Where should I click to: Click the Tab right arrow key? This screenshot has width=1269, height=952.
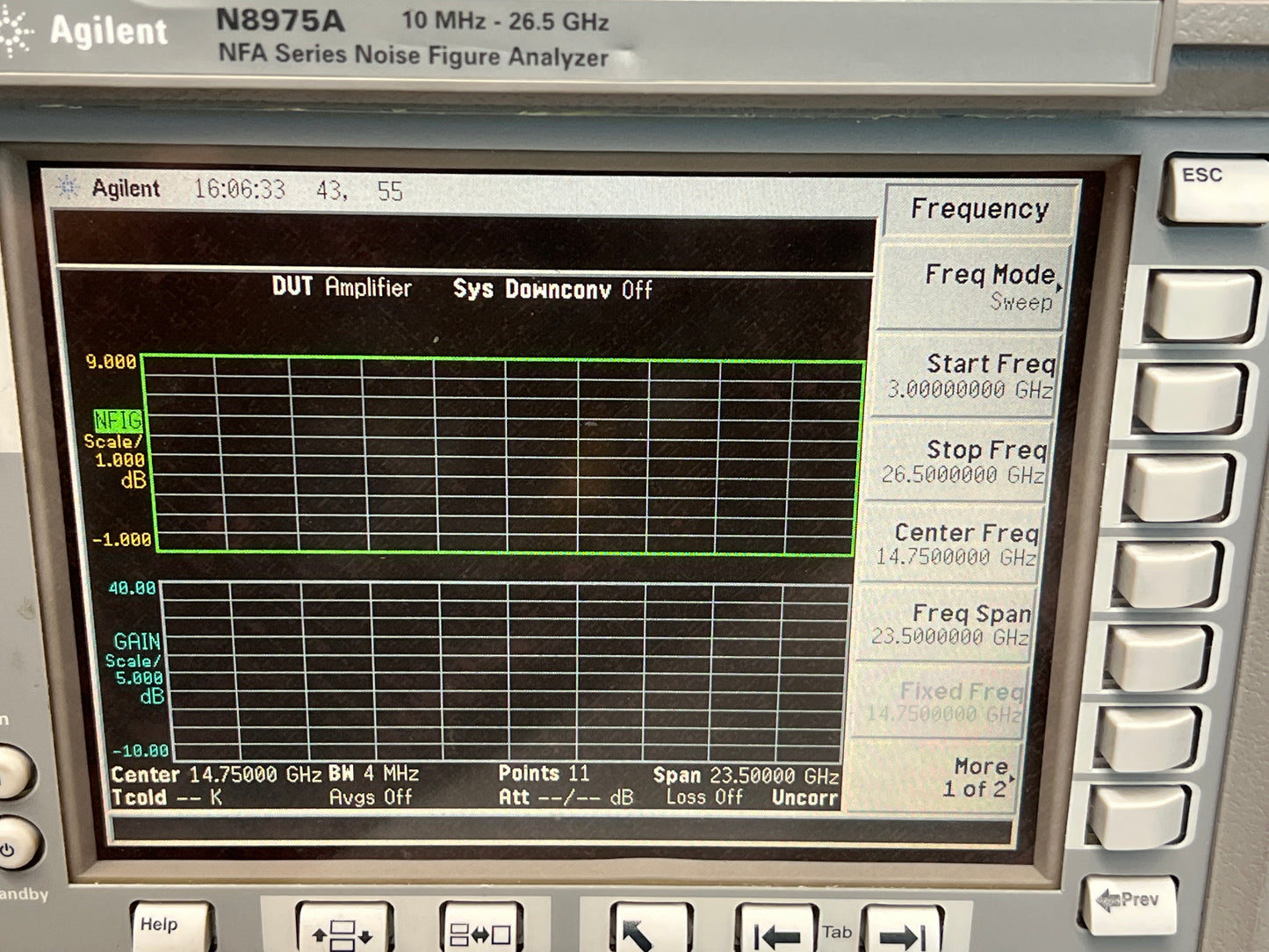pos(901,930)
